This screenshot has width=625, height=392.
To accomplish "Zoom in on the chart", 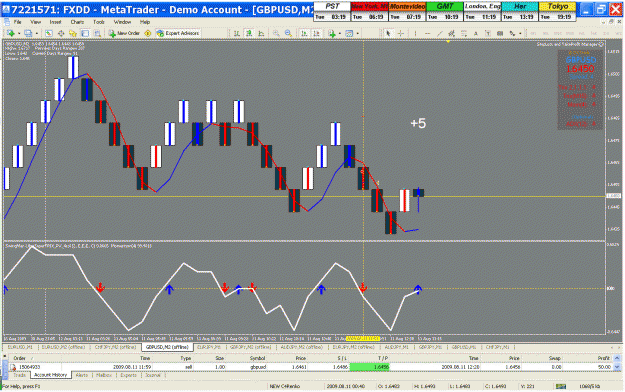I will coord(276,33).
